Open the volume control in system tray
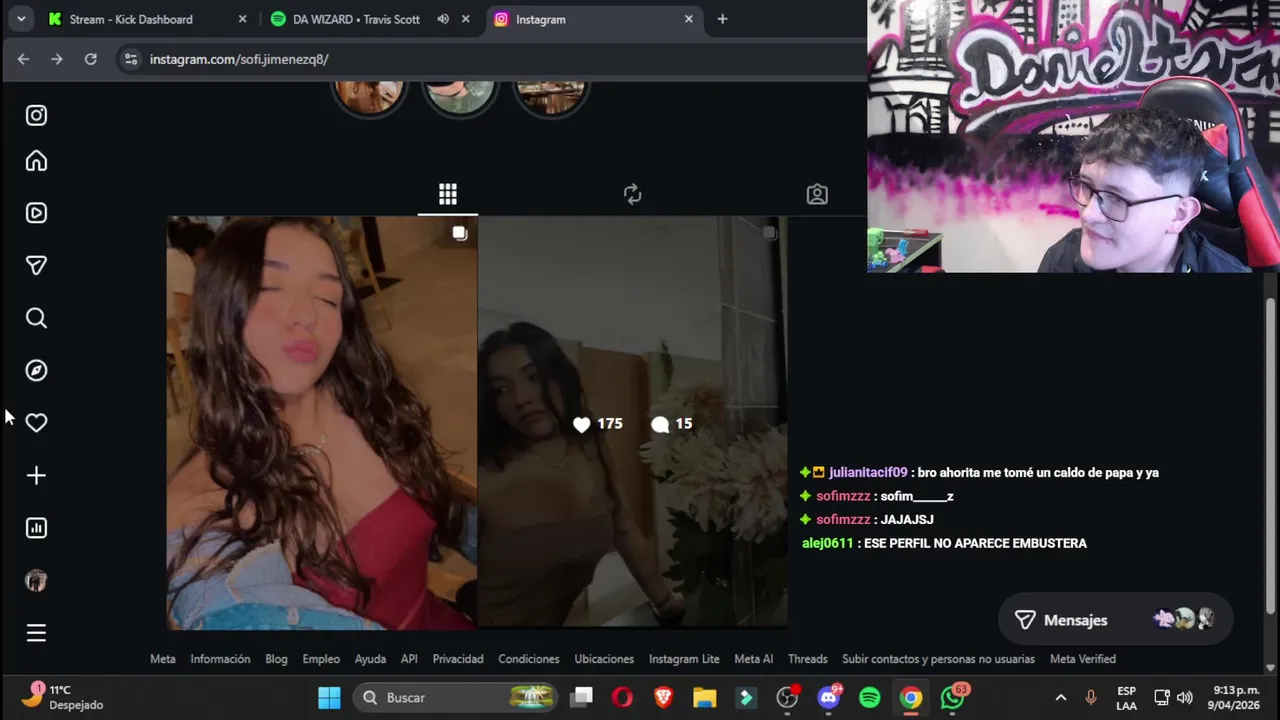This screenshot has width=1280, height=720. [1185, 697]
